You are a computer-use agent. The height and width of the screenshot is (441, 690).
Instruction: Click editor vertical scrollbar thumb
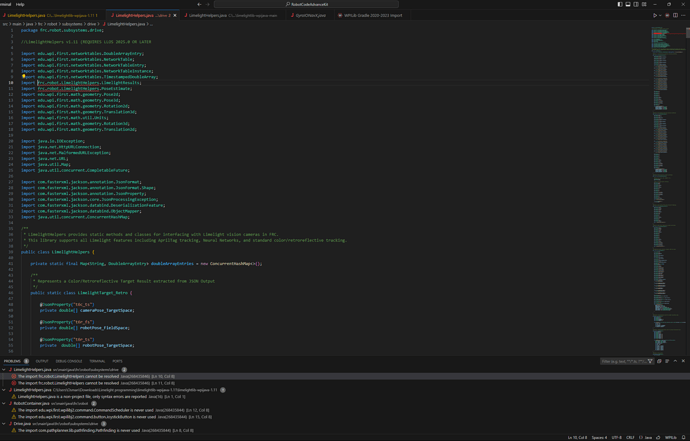click(x=688, y=33)
